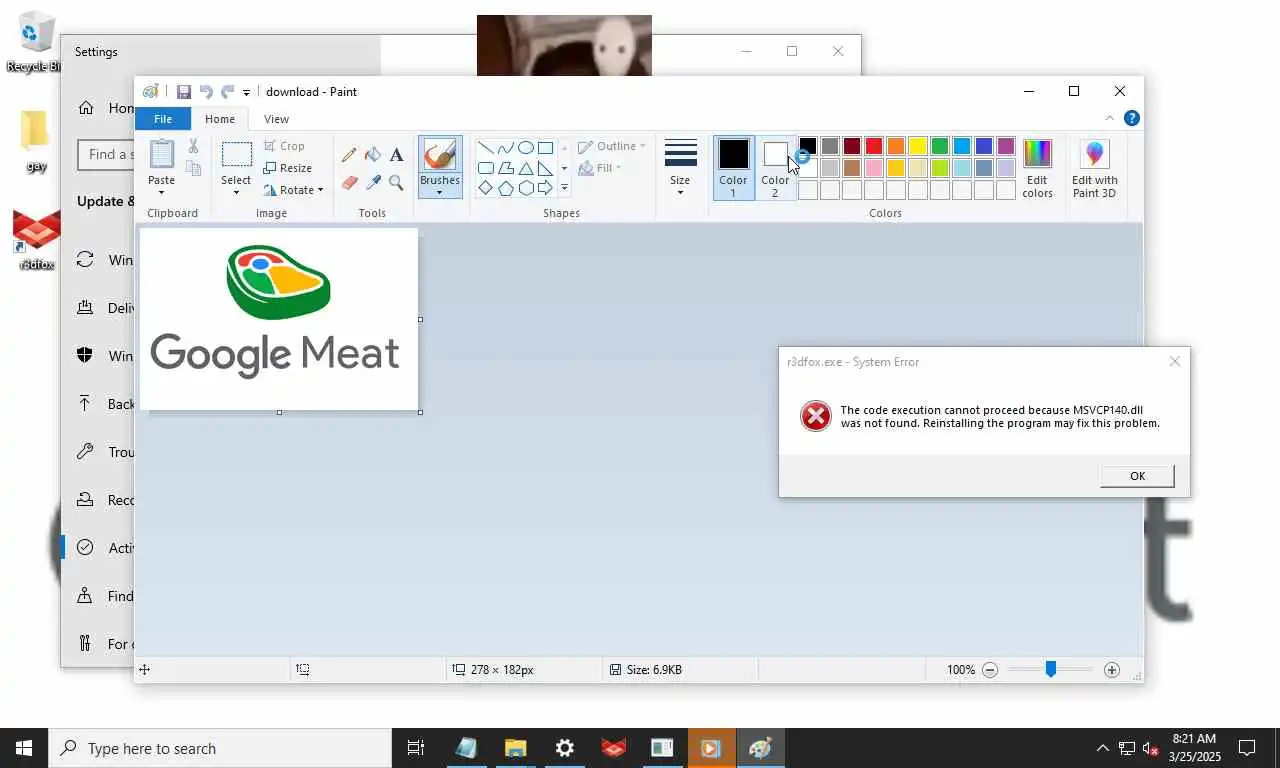Choose the Rectangle shape
The width and height of the screenshot is (1280, 768).
(545, 147)
